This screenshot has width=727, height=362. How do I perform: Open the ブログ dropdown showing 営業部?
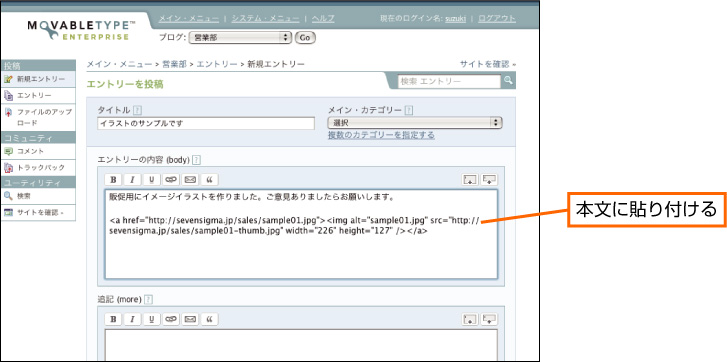(x=240, y=38)
